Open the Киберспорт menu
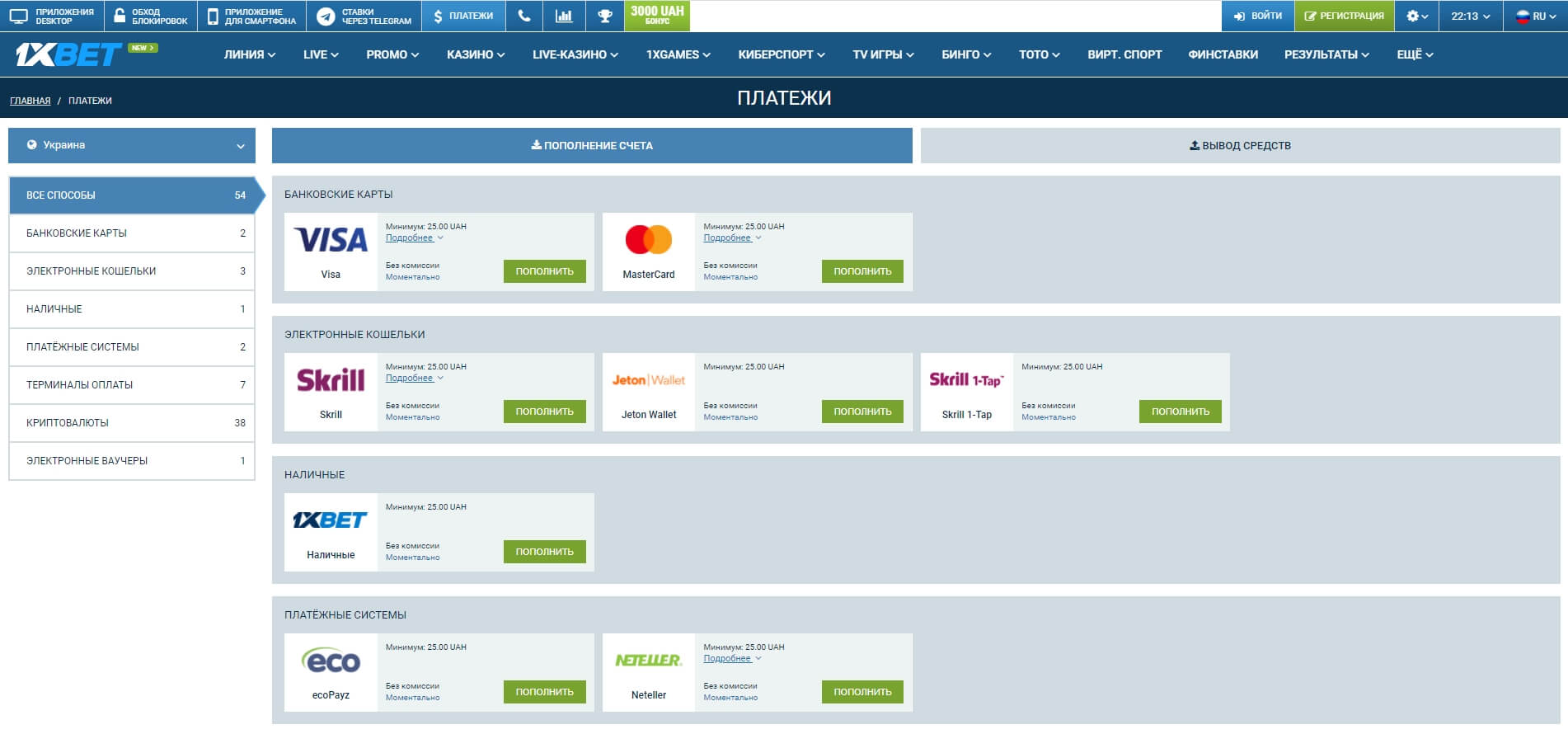 click(782, 54)
